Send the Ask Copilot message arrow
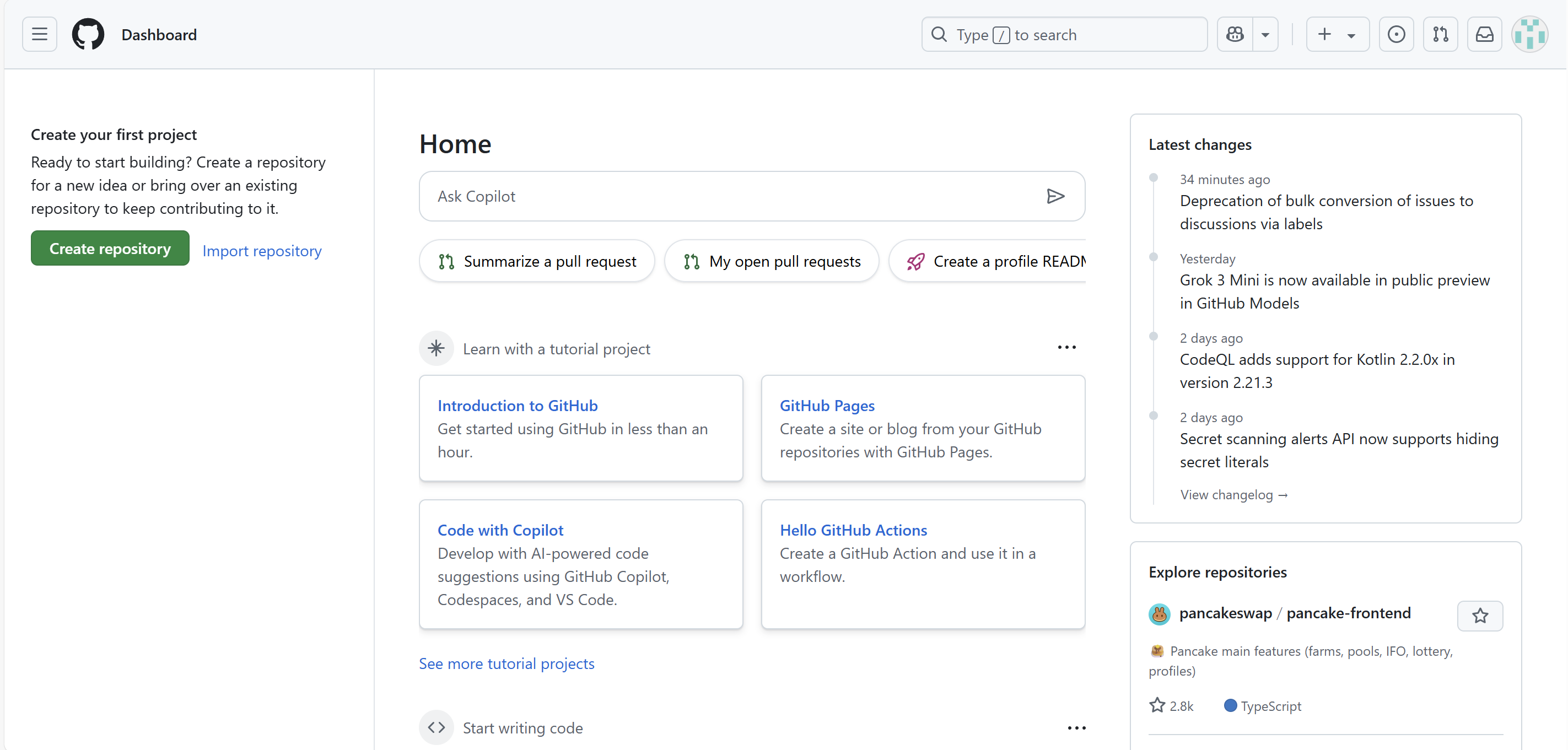 coord(1055,196)
